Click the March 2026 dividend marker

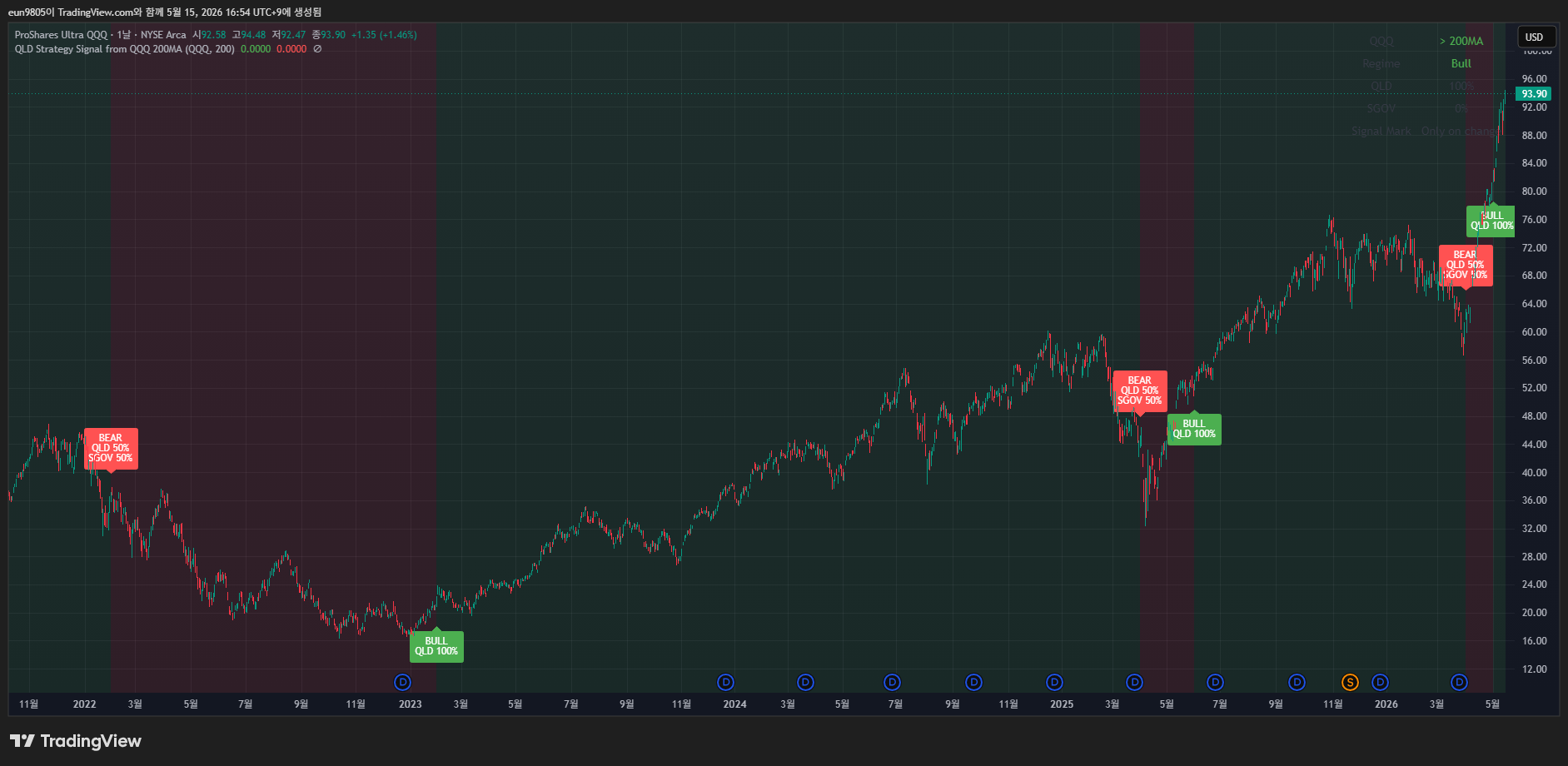pyautogui.click(x=1459, y=683)
